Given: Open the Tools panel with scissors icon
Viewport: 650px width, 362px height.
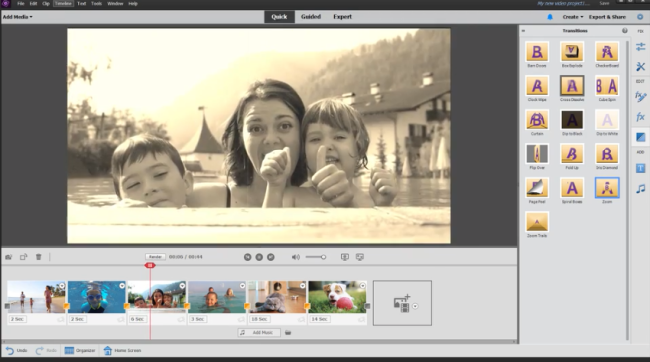Looking at the screenshot, I should [x=640, y=66].
